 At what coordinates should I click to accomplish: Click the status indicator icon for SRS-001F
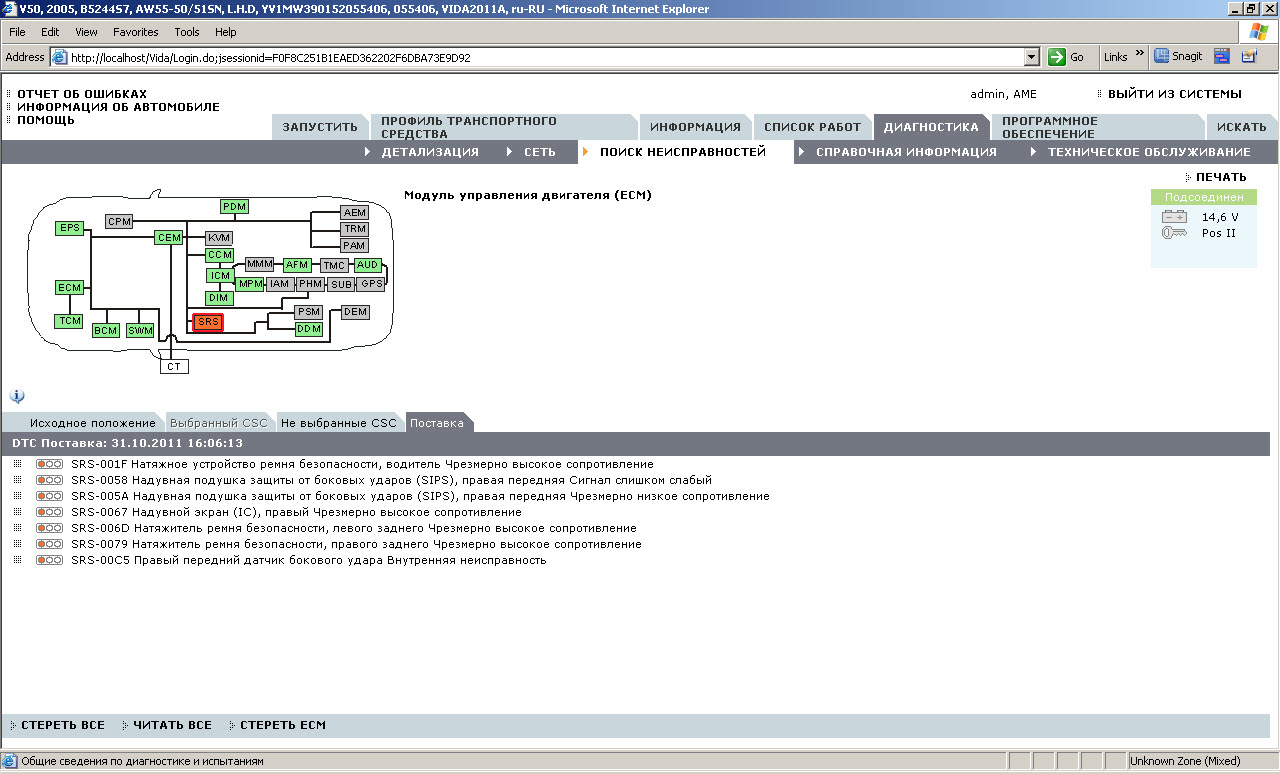click(x=49, y=464)
